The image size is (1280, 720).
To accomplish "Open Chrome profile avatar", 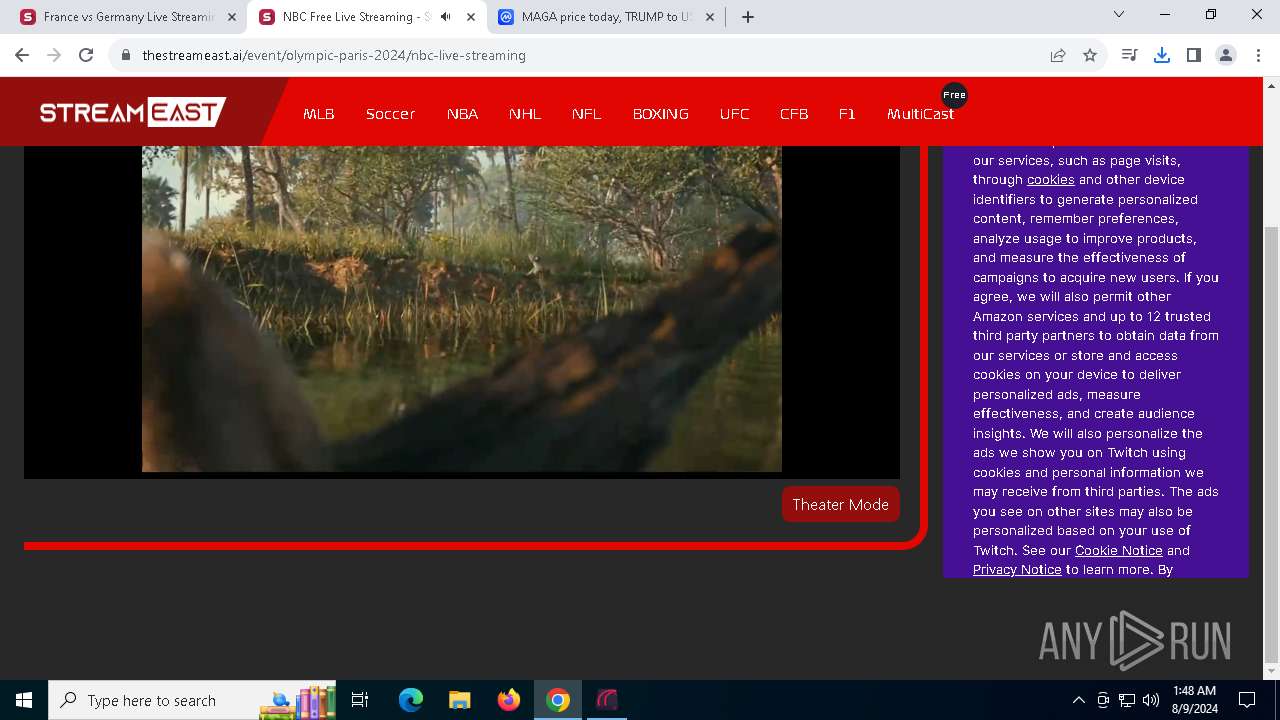I will 1226,55.
